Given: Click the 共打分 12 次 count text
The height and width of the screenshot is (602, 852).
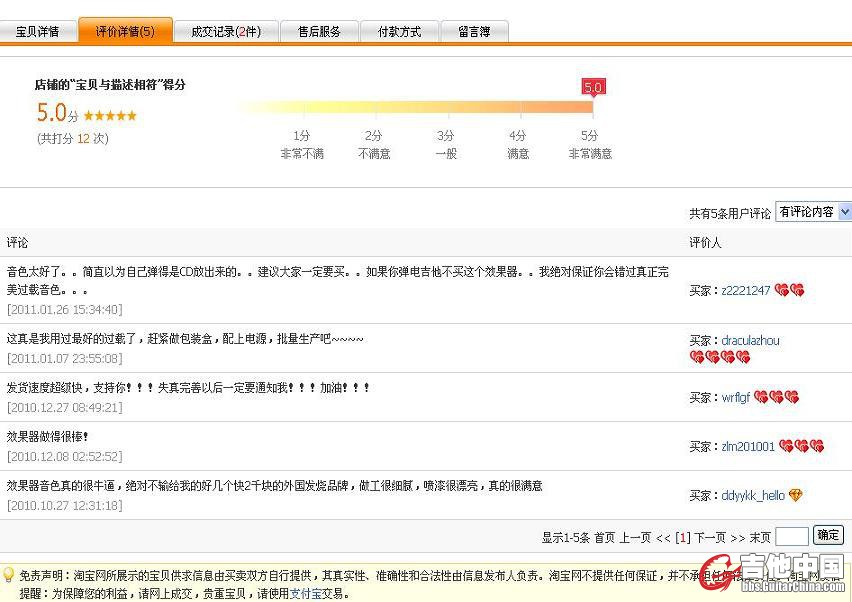Looking at the screenshot, I should tap(73, 139).
